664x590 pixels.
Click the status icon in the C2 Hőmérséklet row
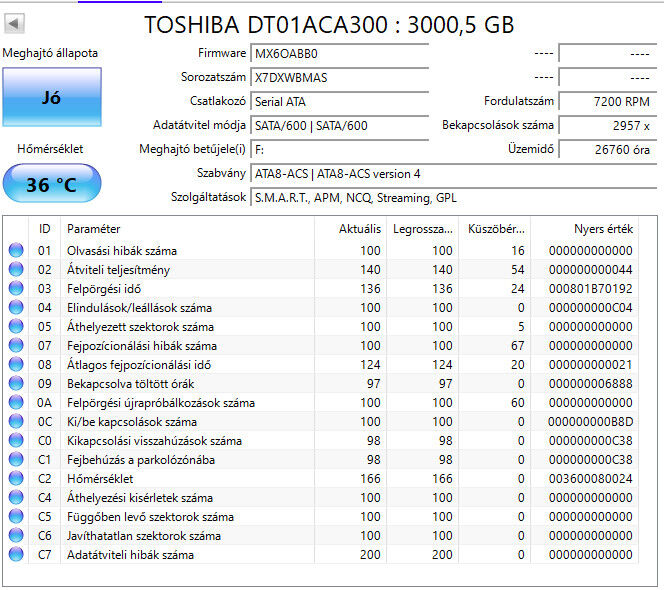click(x=16, y=479)
